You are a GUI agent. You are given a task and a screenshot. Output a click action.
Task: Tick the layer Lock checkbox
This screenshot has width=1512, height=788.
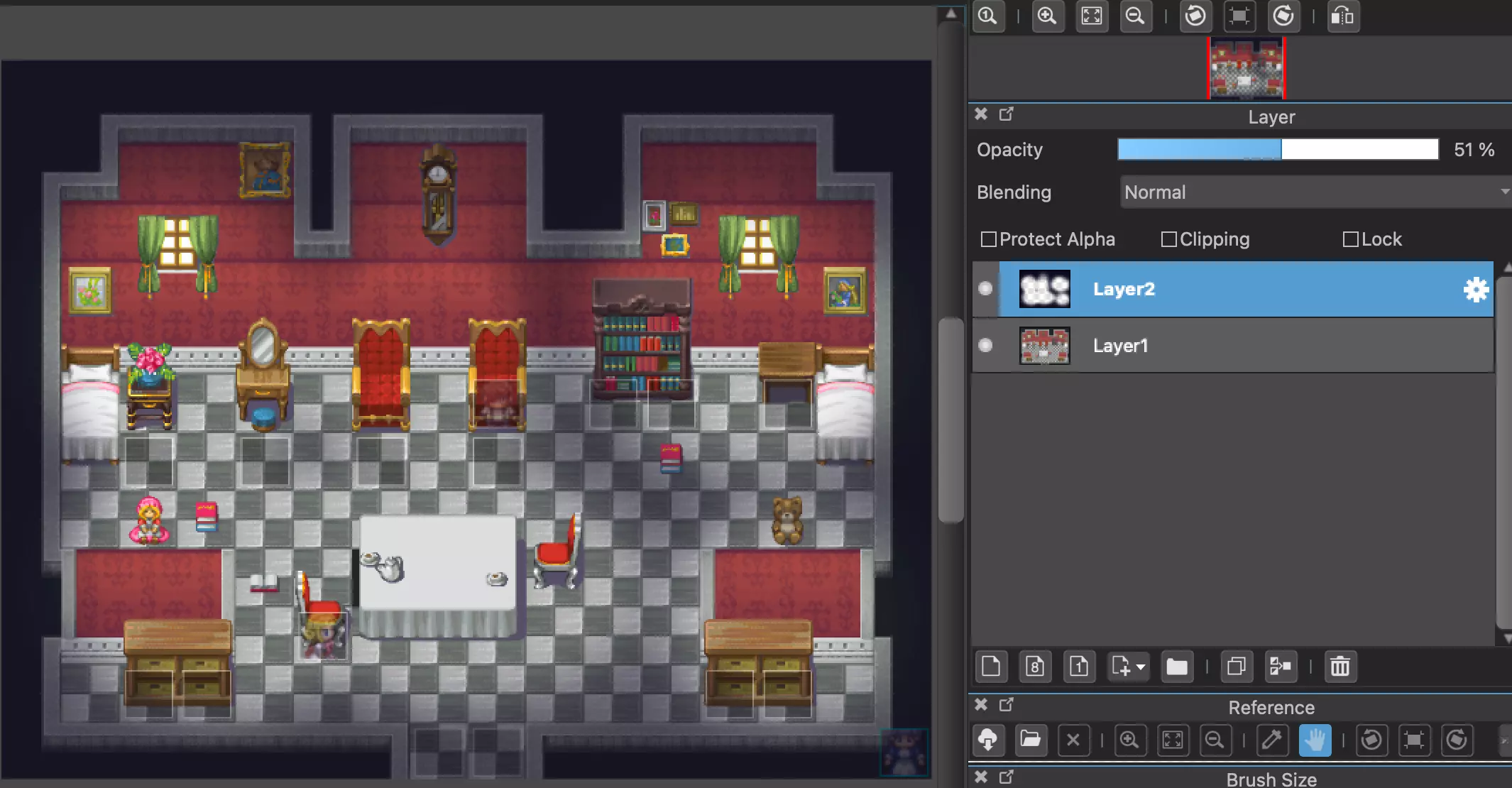click(x=1350, y=240)
